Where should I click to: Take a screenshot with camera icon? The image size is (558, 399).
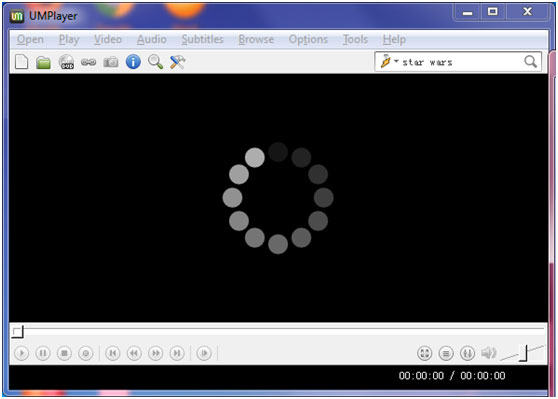point(111,62)
